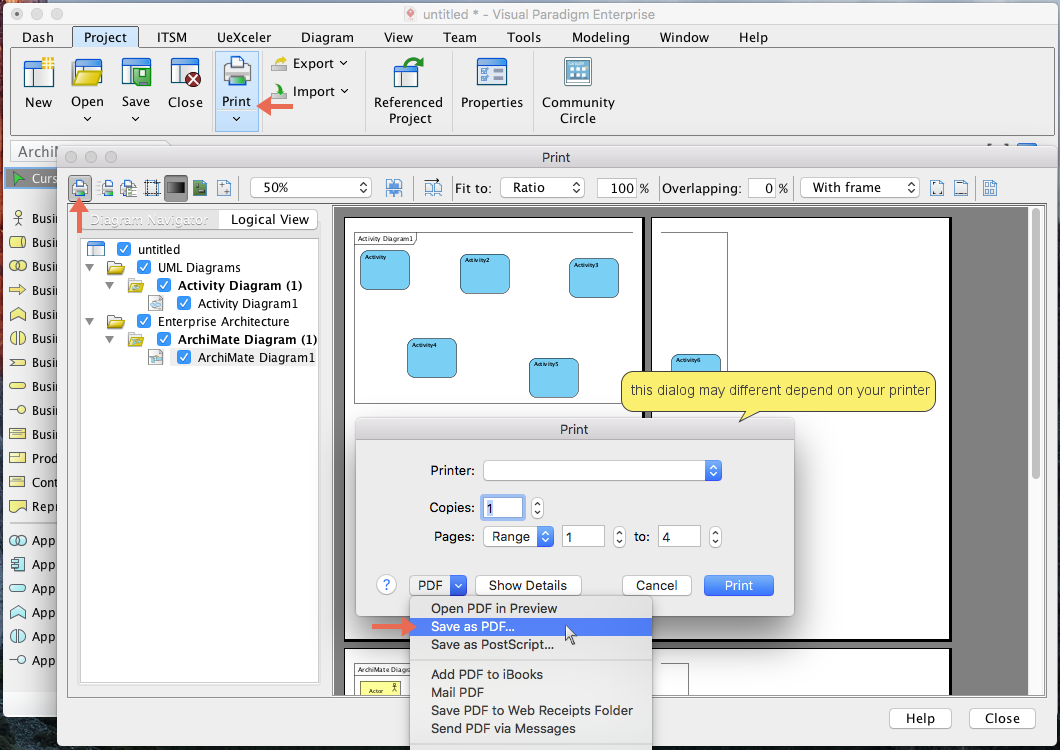1060x750 pixels.
Task: Open Community Circle from the ribbon
Action: pyautogui.click(x=578, y=91)
